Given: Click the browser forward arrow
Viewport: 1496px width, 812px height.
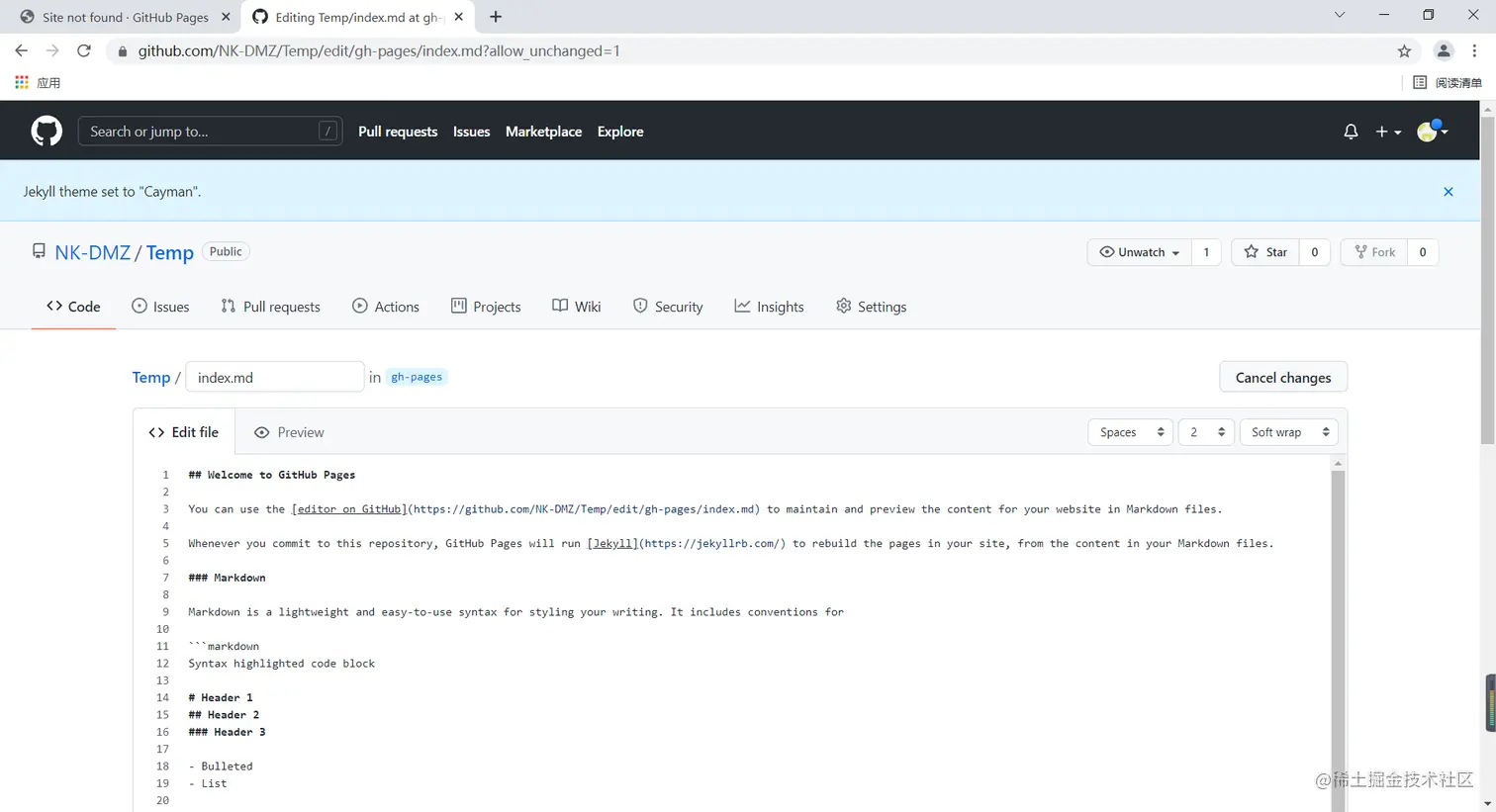Looking at the screenshot, I should [52, 50].
